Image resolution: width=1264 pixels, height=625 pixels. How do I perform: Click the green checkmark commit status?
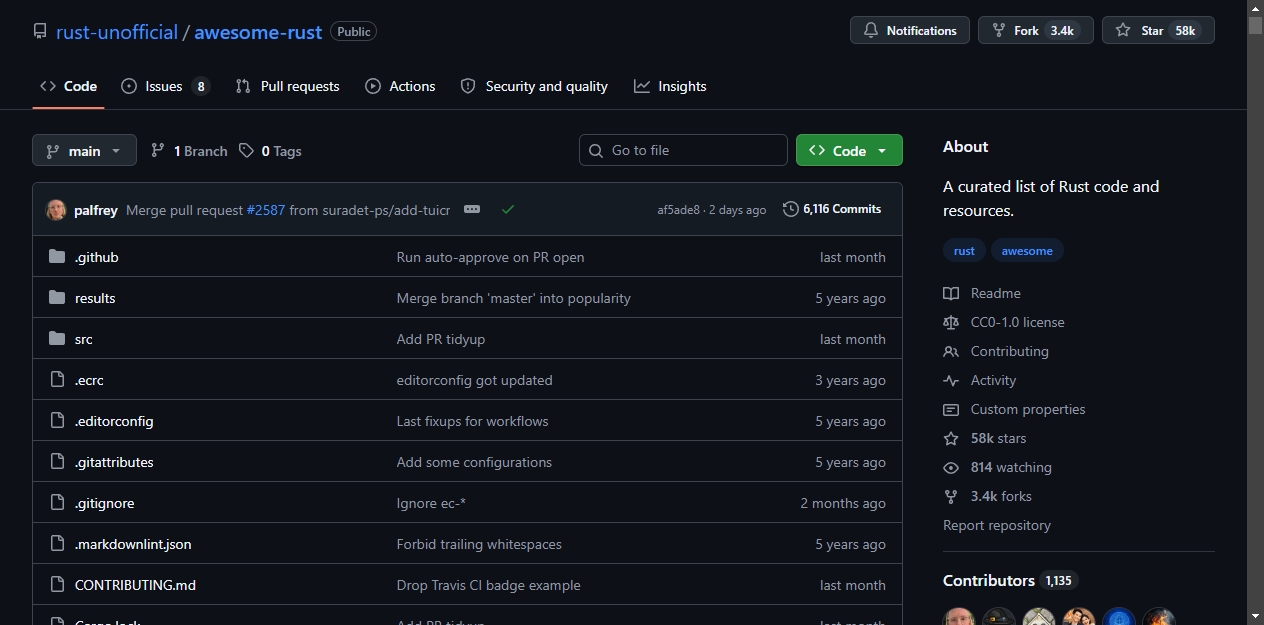point(508,209)
